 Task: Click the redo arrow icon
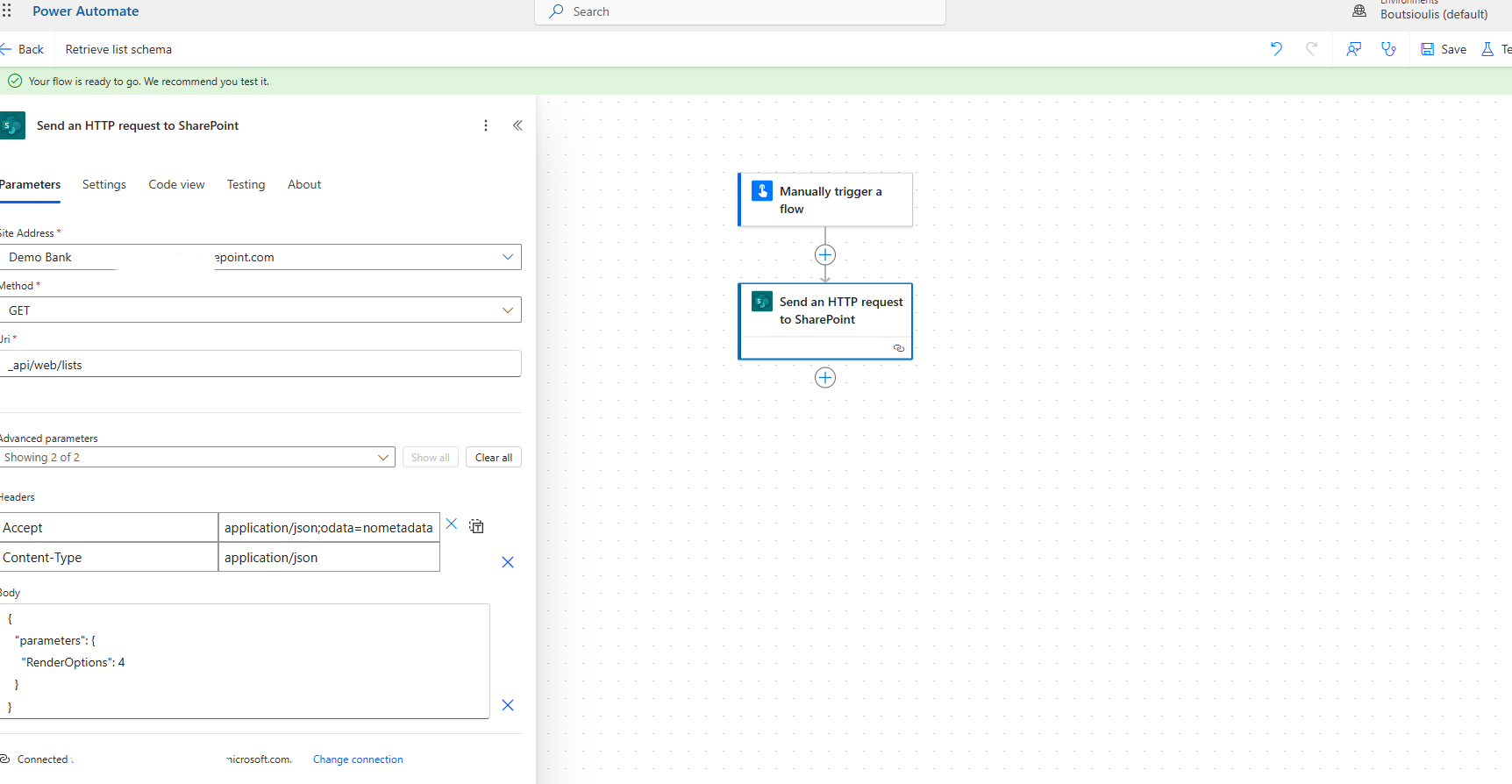click(1311, 49)
